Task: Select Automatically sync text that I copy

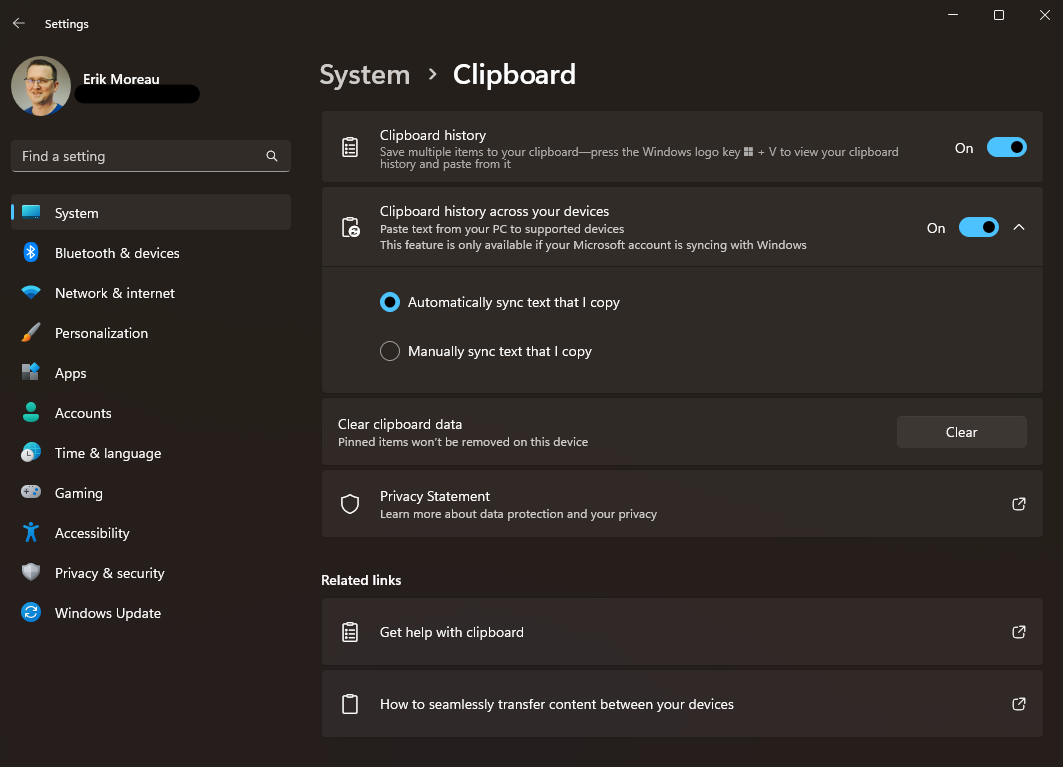Action: click(x=390, y=302)
